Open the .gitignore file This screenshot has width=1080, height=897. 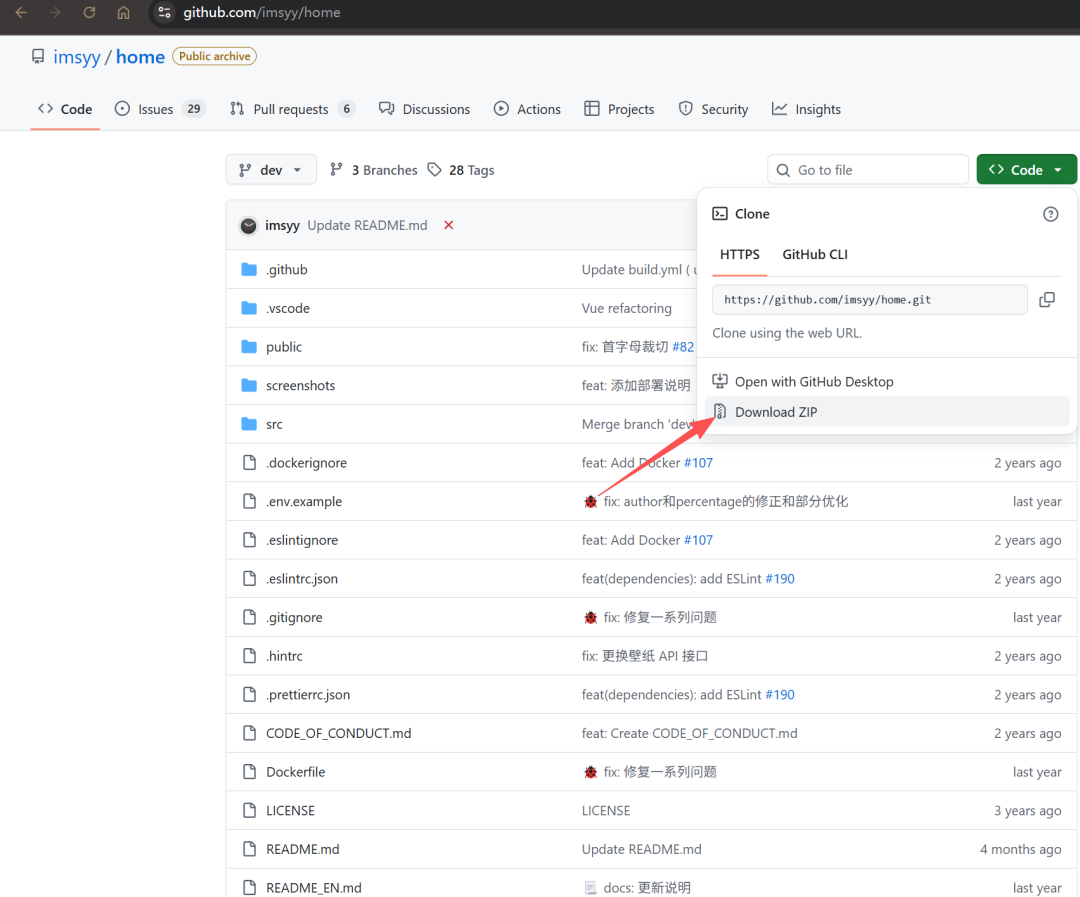[294, 617]
